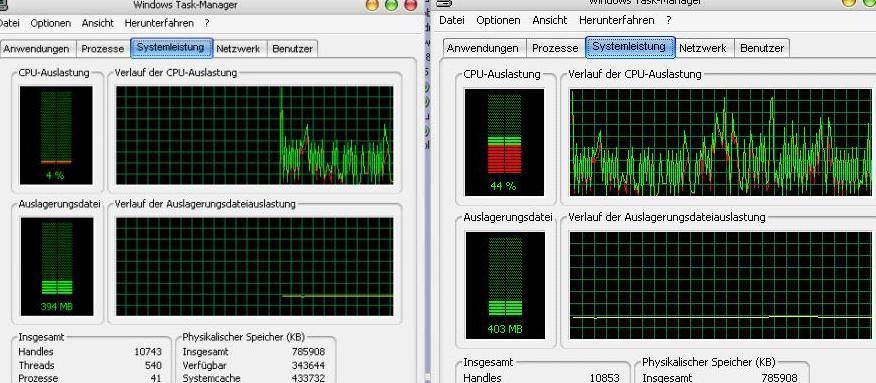Viewport: 876px width, 383px height.
Task: Click Verlauf der Auslagerungsdateiauslastung label in left window
Action: coord(205,204)
